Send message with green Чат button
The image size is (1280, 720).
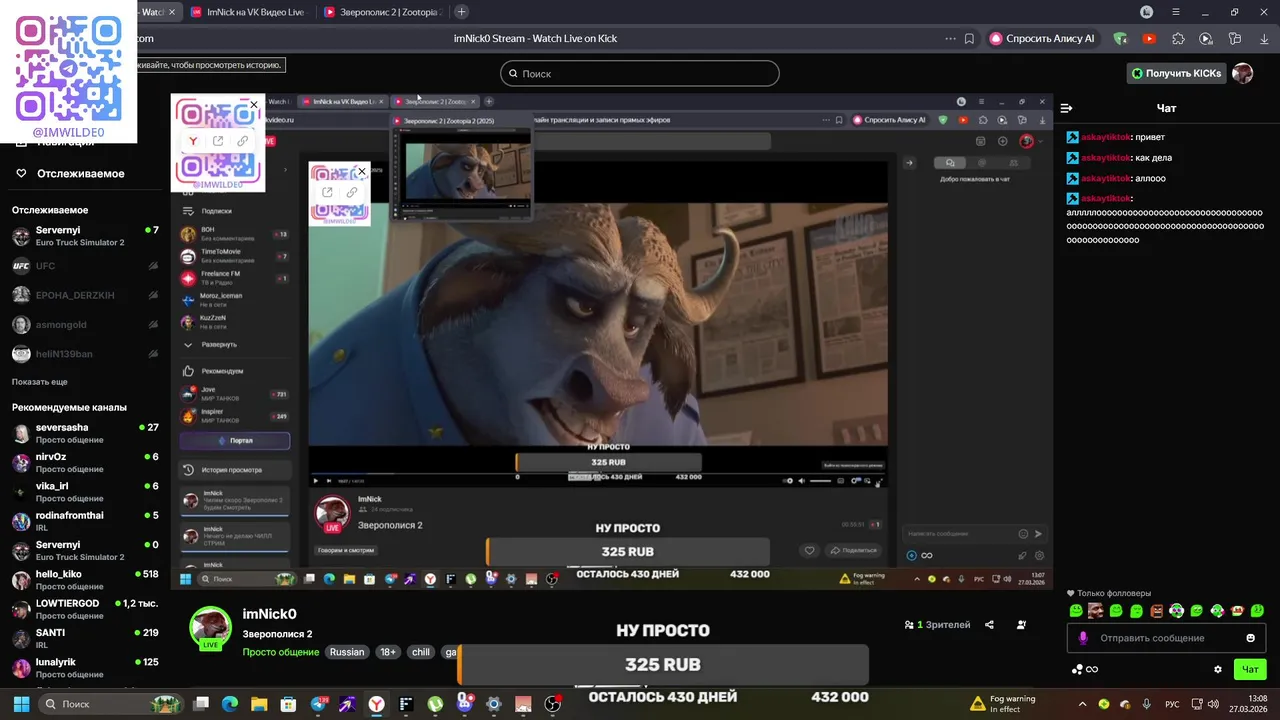pos(1250,669)
